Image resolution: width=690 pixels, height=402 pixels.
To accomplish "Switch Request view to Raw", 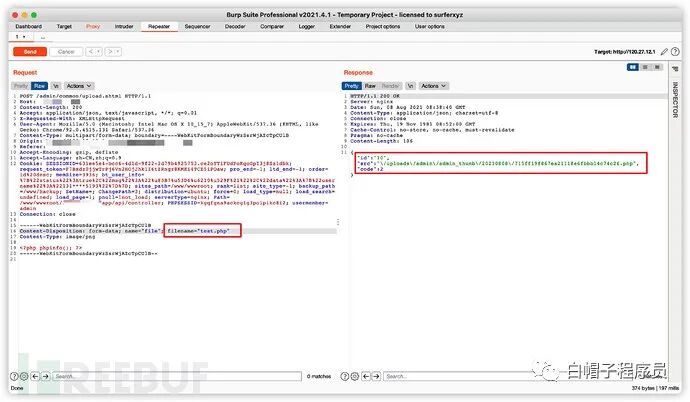I will [40, 86].
